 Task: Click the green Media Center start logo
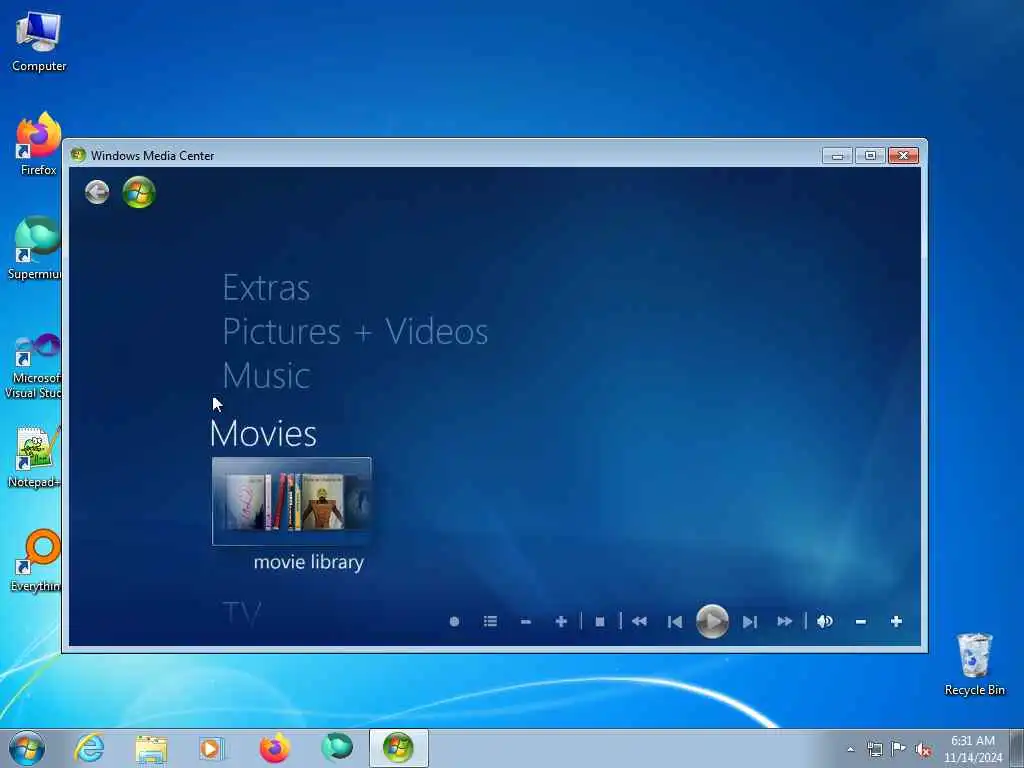[x=139, y=193]
